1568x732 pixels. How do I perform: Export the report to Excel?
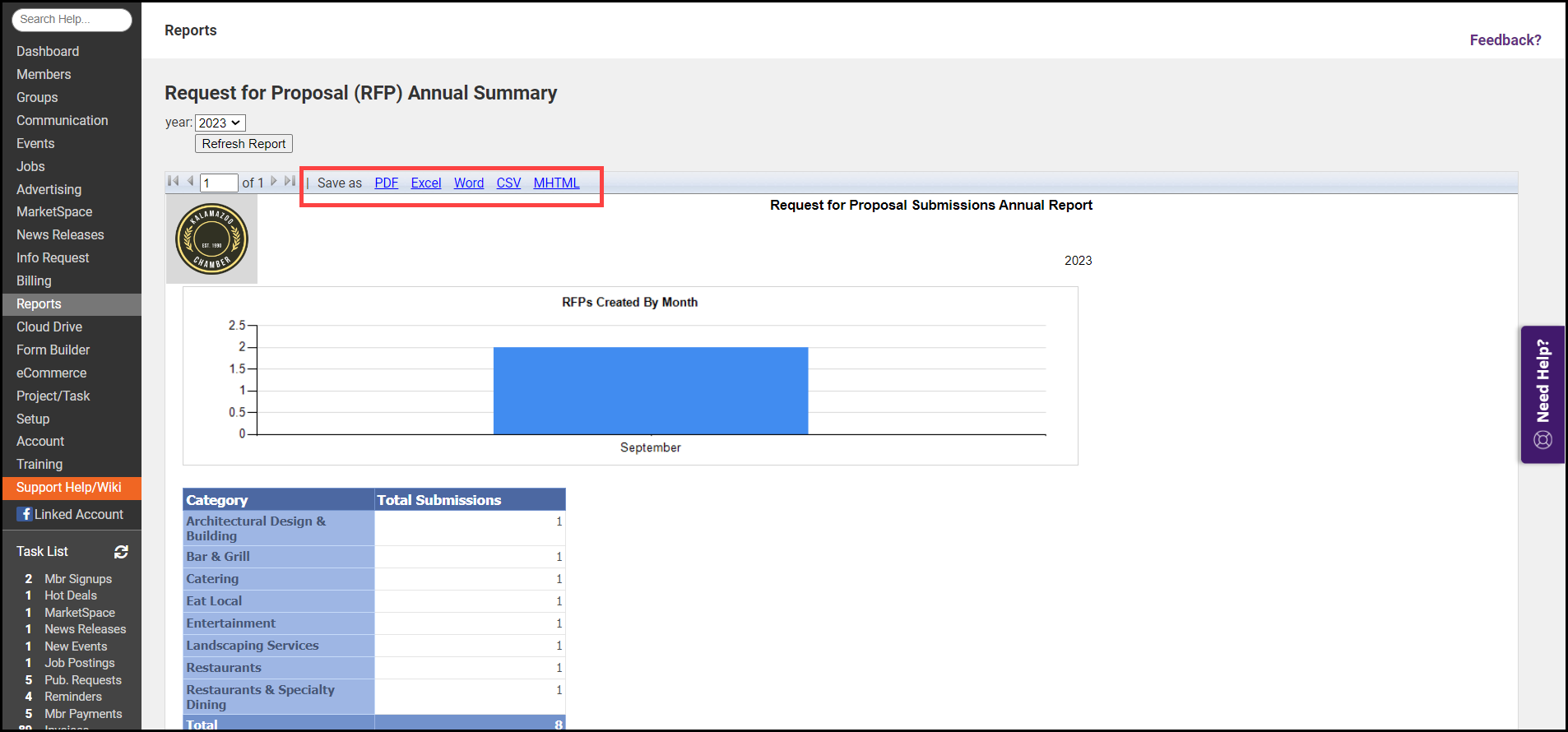coord(426,183)
